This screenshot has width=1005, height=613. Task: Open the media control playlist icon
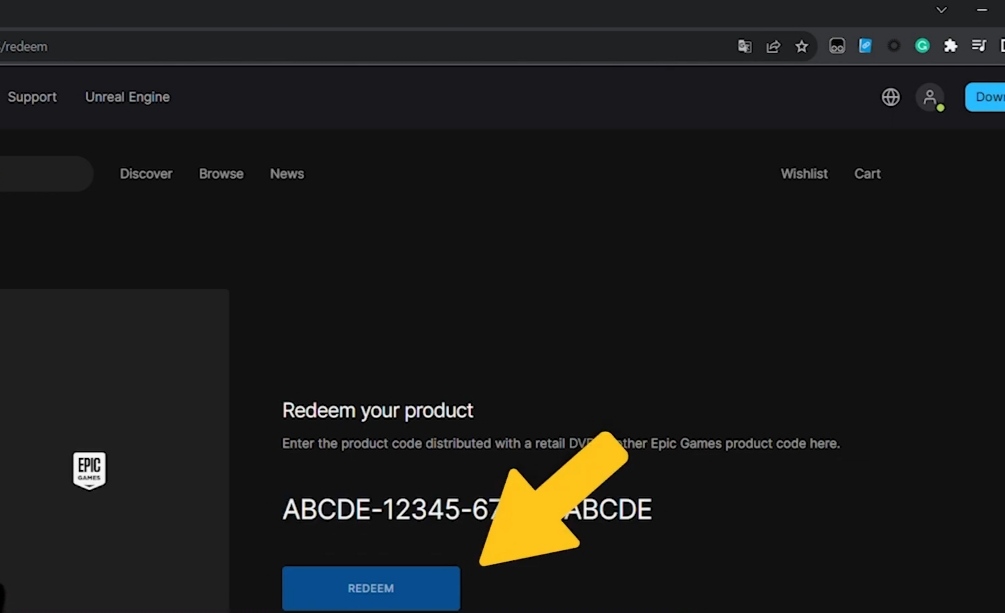[979, 46]
